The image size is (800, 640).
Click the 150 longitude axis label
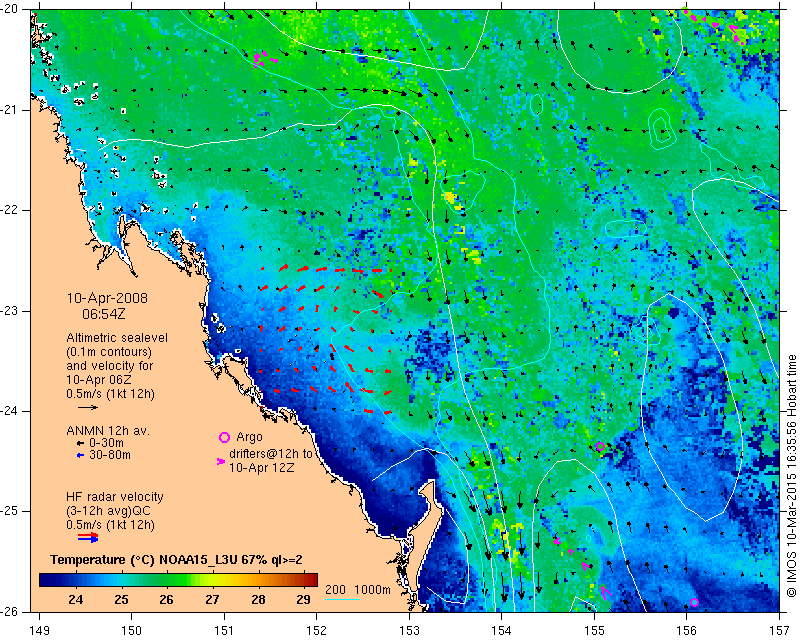click(x=132, y=631)
